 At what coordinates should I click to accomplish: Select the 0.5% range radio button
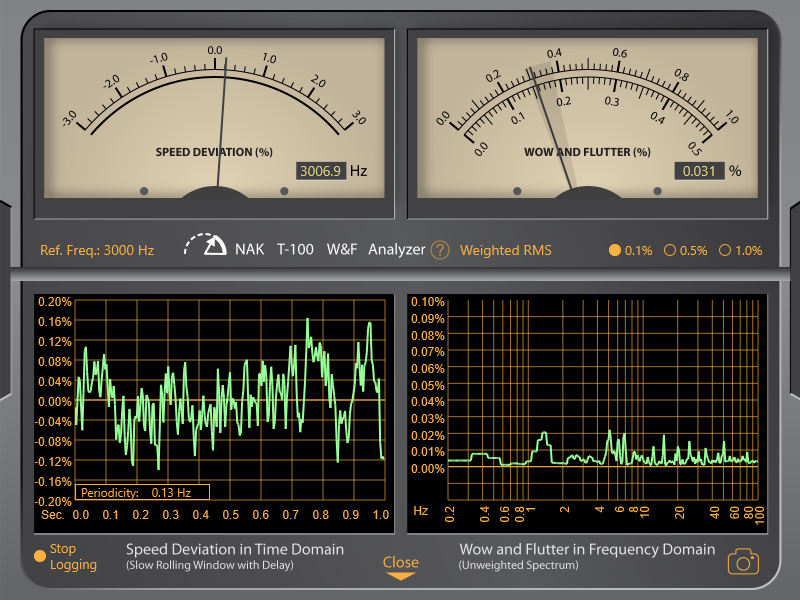pyautogui.click(x=670, y=251)
